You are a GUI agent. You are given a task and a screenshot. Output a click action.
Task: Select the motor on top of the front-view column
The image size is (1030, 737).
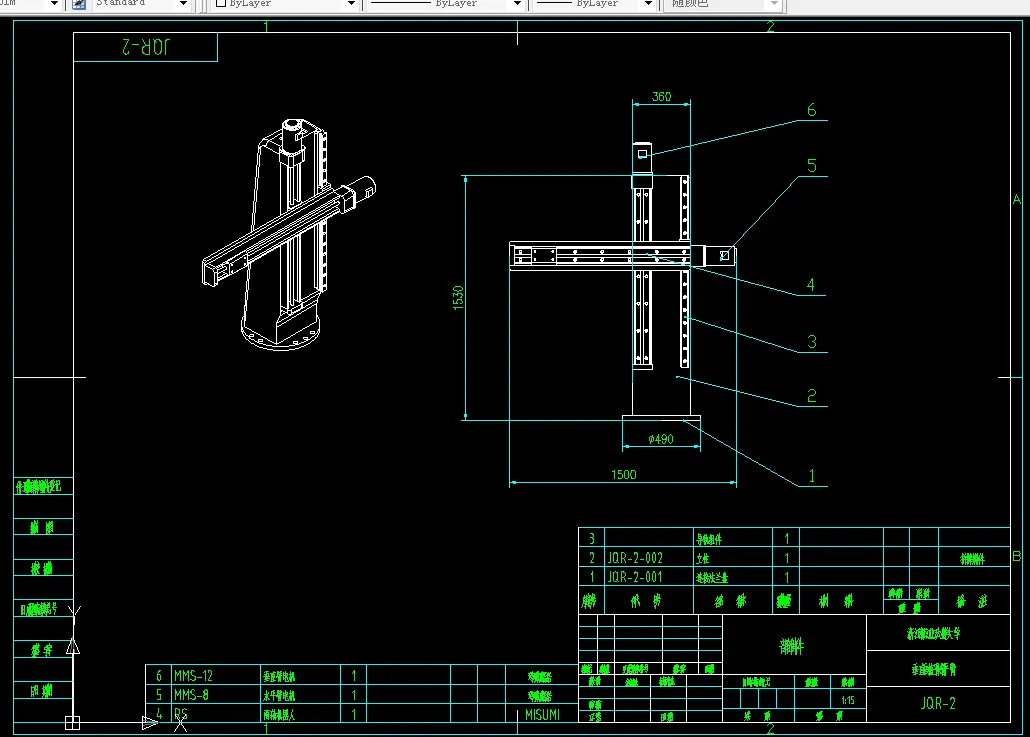pyautogui.click(x=642, y=158)
